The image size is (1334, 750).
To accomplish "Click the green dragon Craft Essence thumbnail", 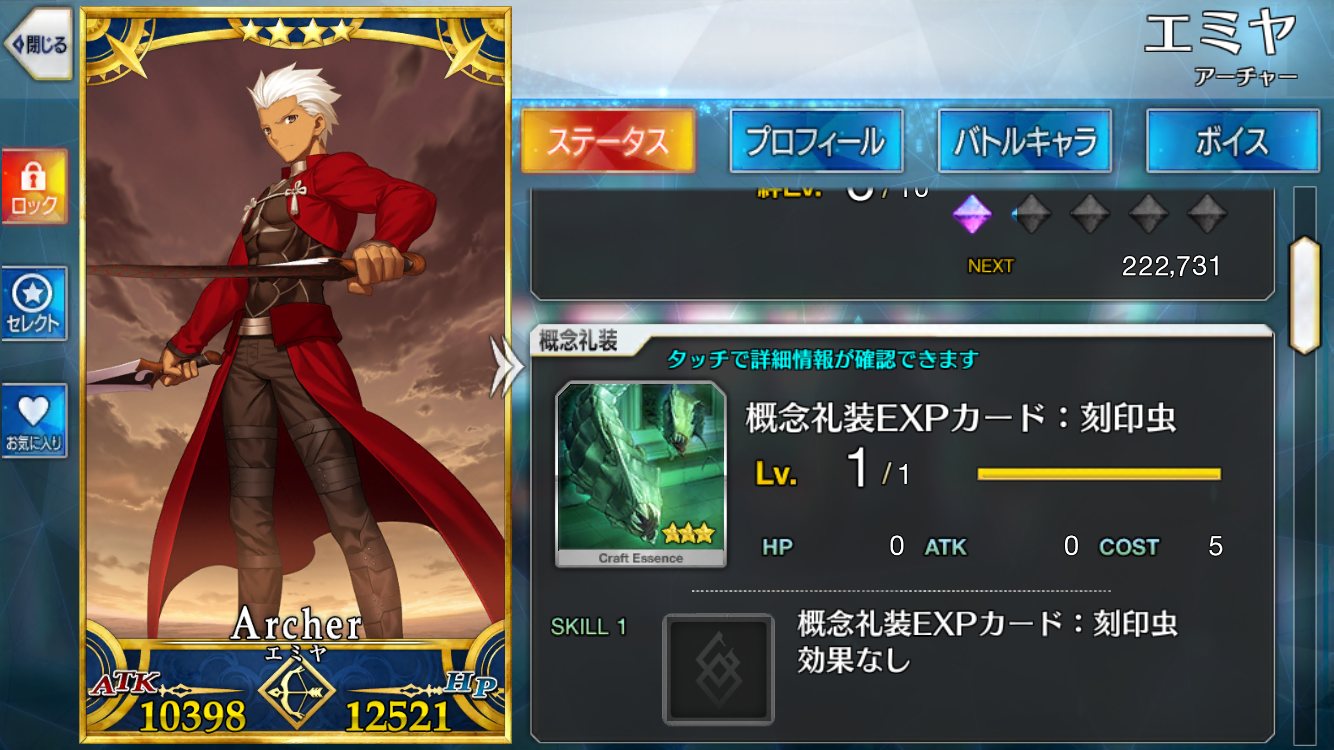I will tap(641, 474).
